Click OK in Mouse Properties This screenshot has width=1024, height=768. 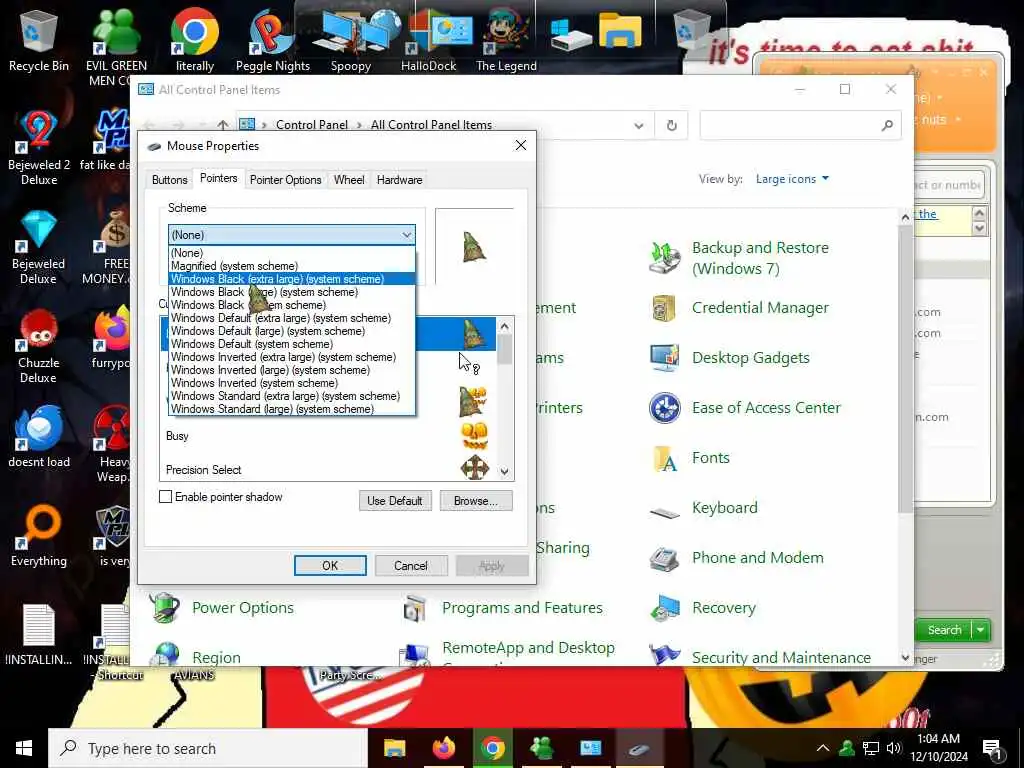(x=330, y=566)
